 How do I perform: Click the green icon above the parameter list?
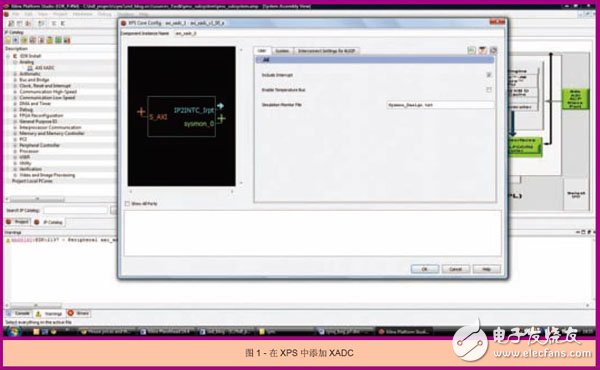tap(471, 51)
